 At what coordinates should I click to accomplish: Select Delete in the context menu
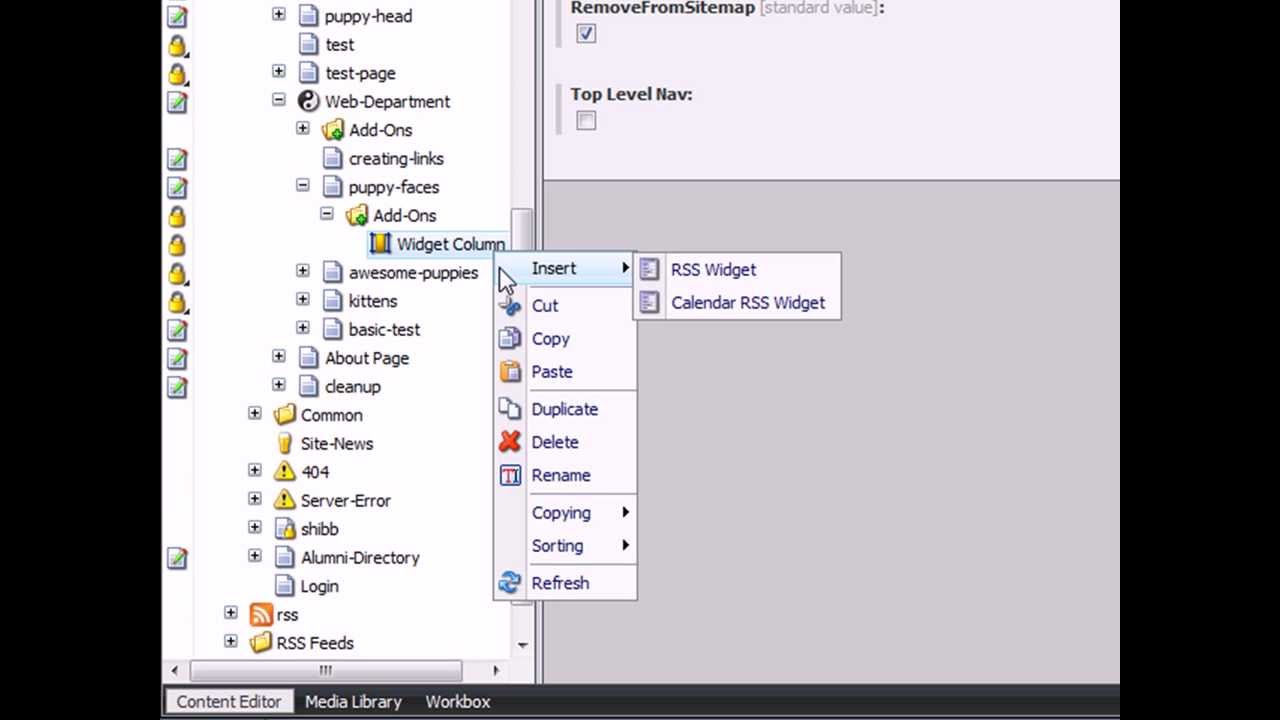click(565, 442)
